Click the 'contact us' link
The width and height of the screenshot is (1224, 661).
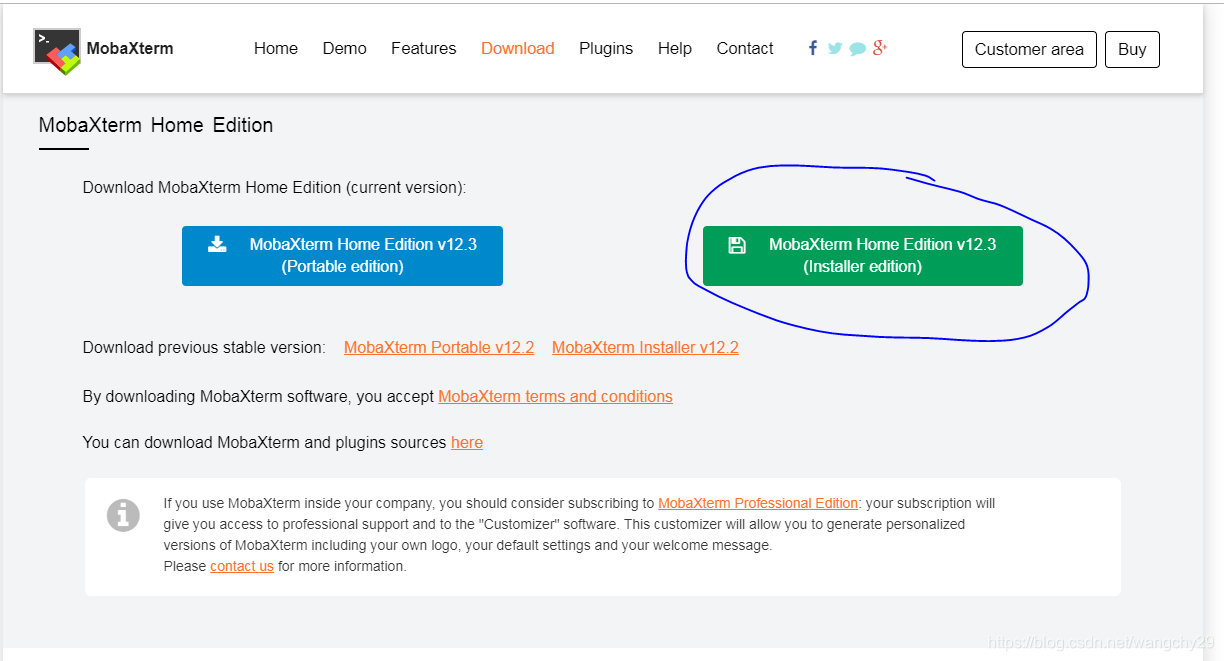coord(242,566)
